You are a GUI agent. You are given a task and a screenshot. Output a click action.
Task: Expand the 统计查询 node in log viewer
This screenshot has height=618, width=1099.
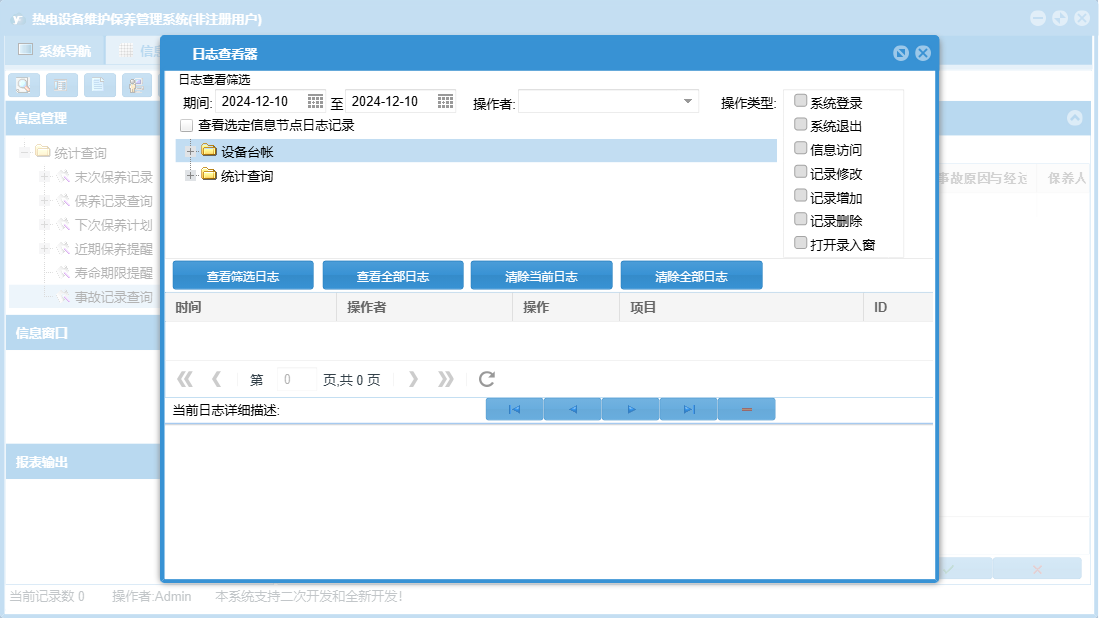click(x=190, y=176)
